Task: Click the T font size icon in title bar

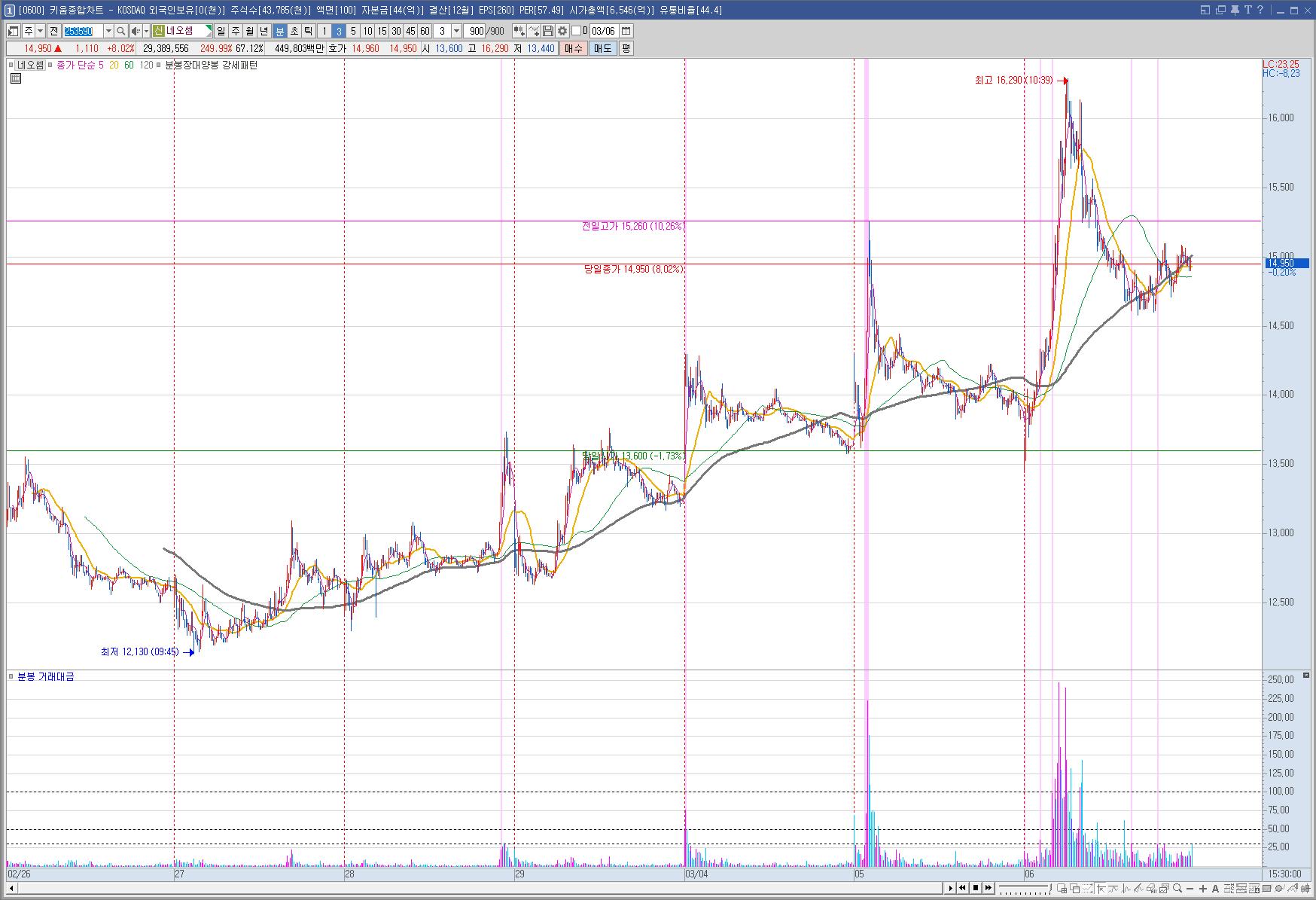Action: 1247,10
